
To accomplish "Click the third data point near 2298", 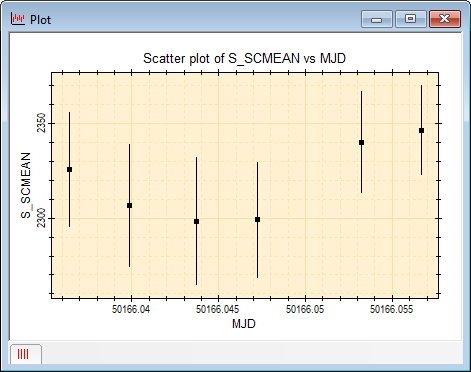I will (196, 221).
